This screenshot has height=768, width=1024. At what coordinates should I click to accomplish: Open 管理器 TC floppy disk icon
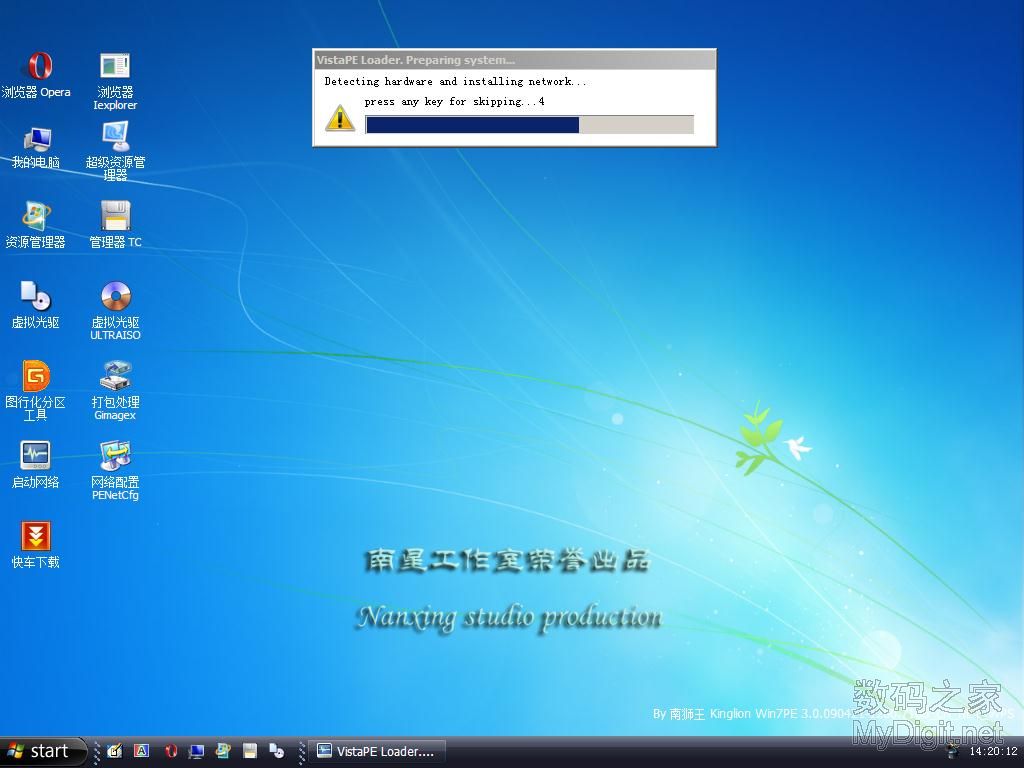point(115,225)
